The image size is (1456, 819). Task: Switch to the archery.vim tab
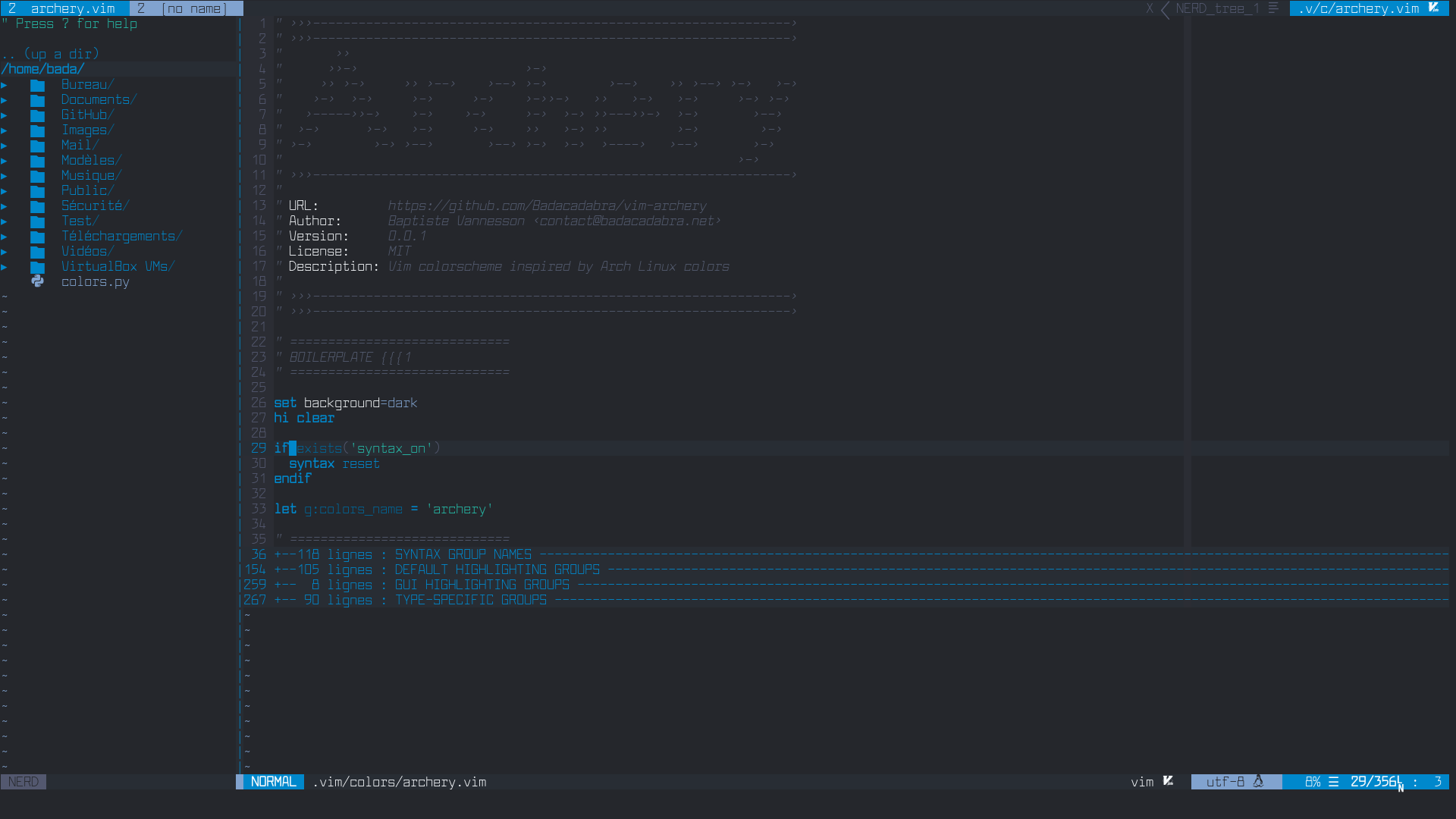(x=72, y=8)
